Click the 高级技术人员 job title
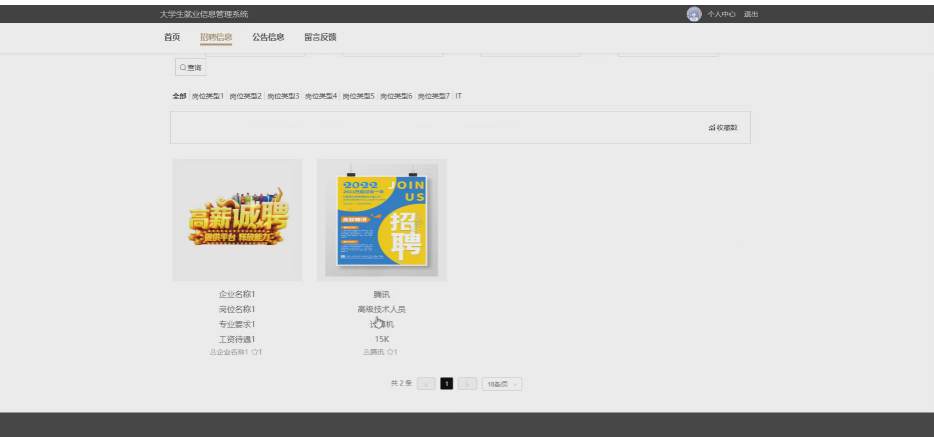This screenshot has height=437, width=934. [381, 309]
